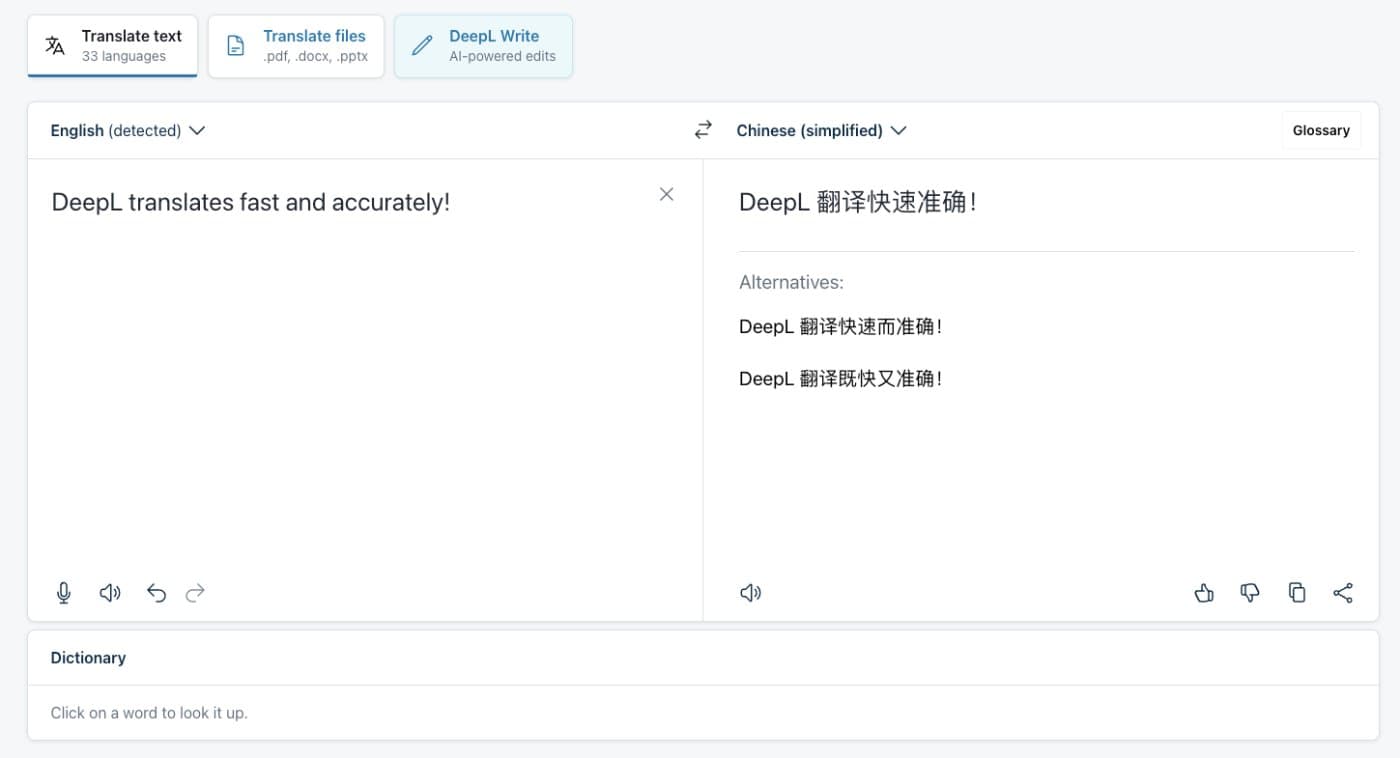
Task: Listen to source text speaker icon
Action: (110, 593)
